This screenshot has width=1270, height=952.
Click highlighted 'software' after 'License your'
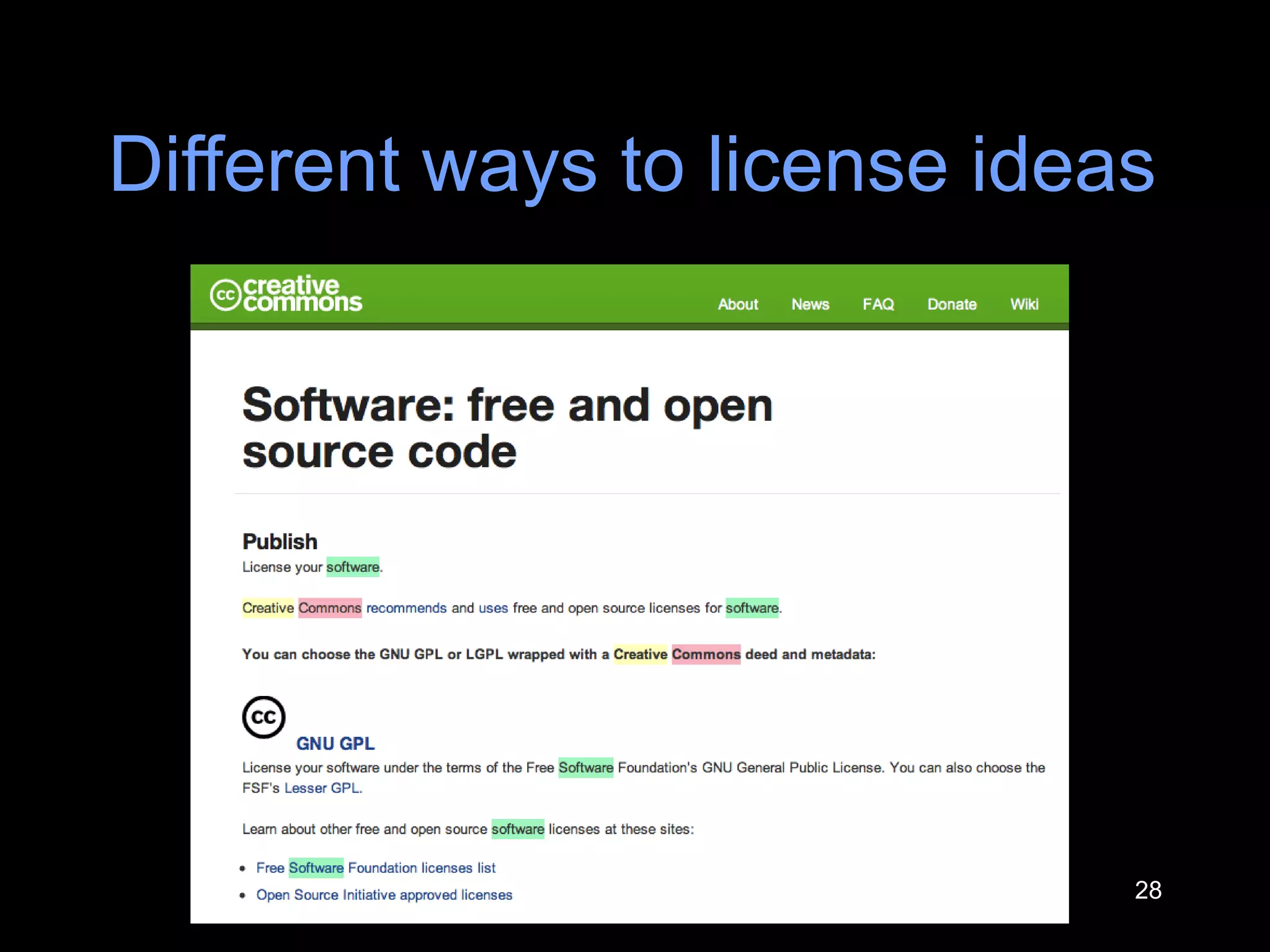pyautogui.click(x=353, y=567)
